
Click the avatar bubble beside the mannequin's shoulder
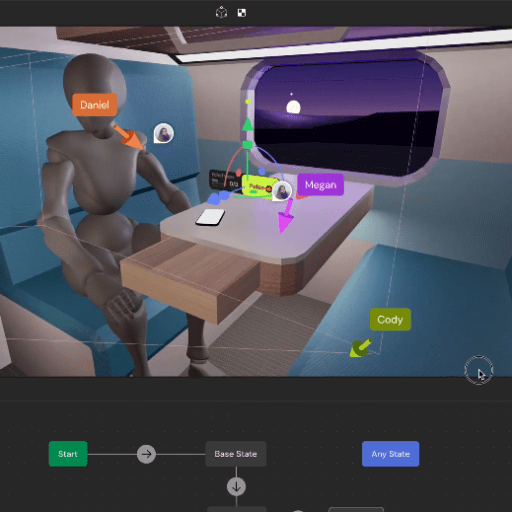coord(163,133)
